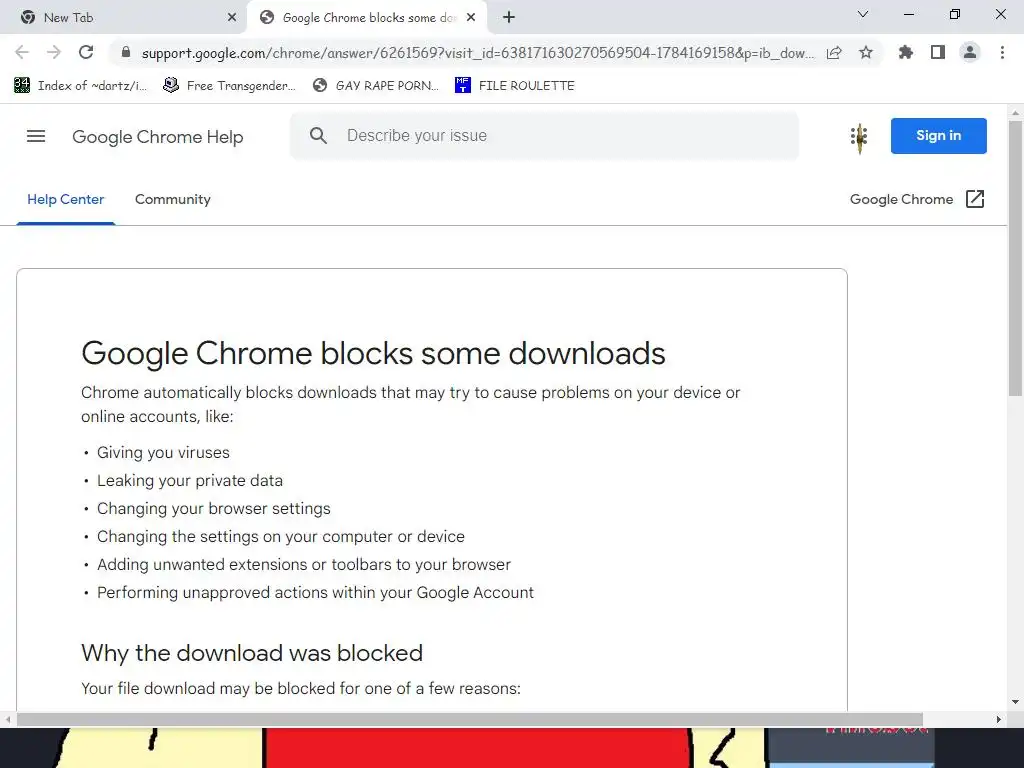The height and width of the screenshot is (768, 1024).
Task: Click the settings on your computer bullet
Action: (x=281, y=537)
